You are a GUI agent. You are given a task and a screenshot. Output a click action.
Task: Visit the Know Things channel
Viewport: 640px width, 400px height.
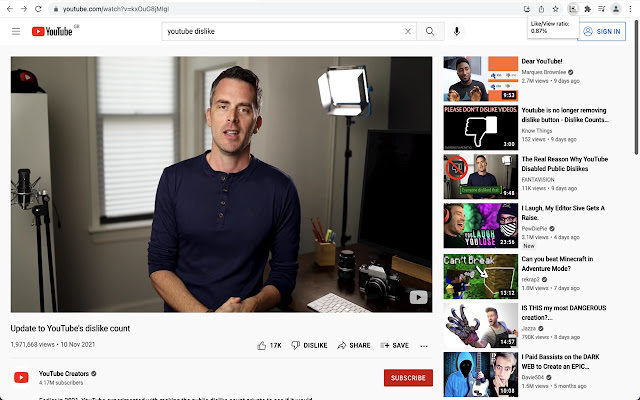click(537, 131)
